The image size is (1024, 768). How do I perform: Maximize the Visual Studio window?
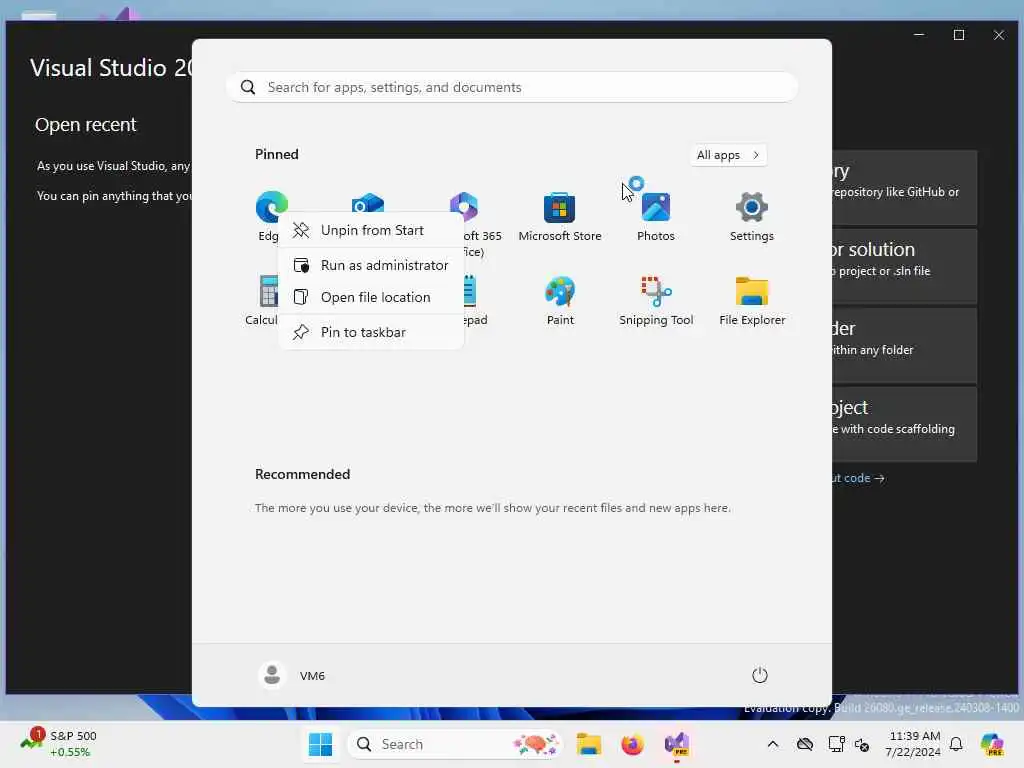click(959, 35)
